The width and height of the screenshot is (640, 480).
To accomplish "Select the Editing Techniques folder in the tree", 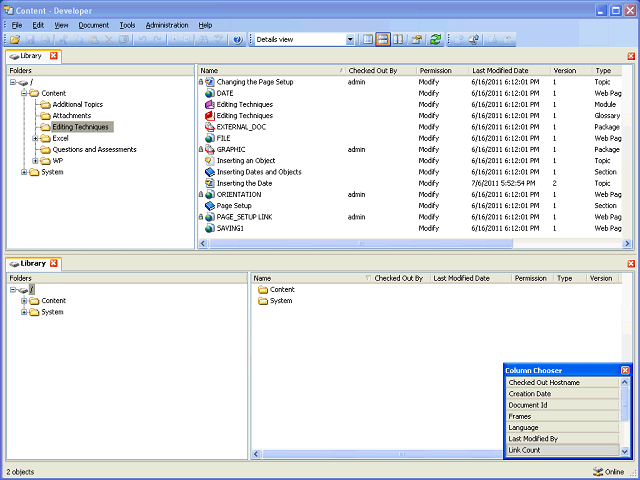I will click(x=80, y=127).
